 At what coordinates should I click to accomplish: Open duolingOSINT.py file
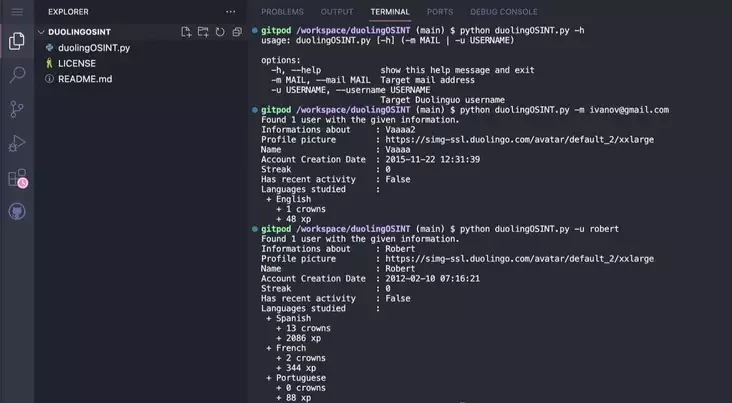pos(94,48)
